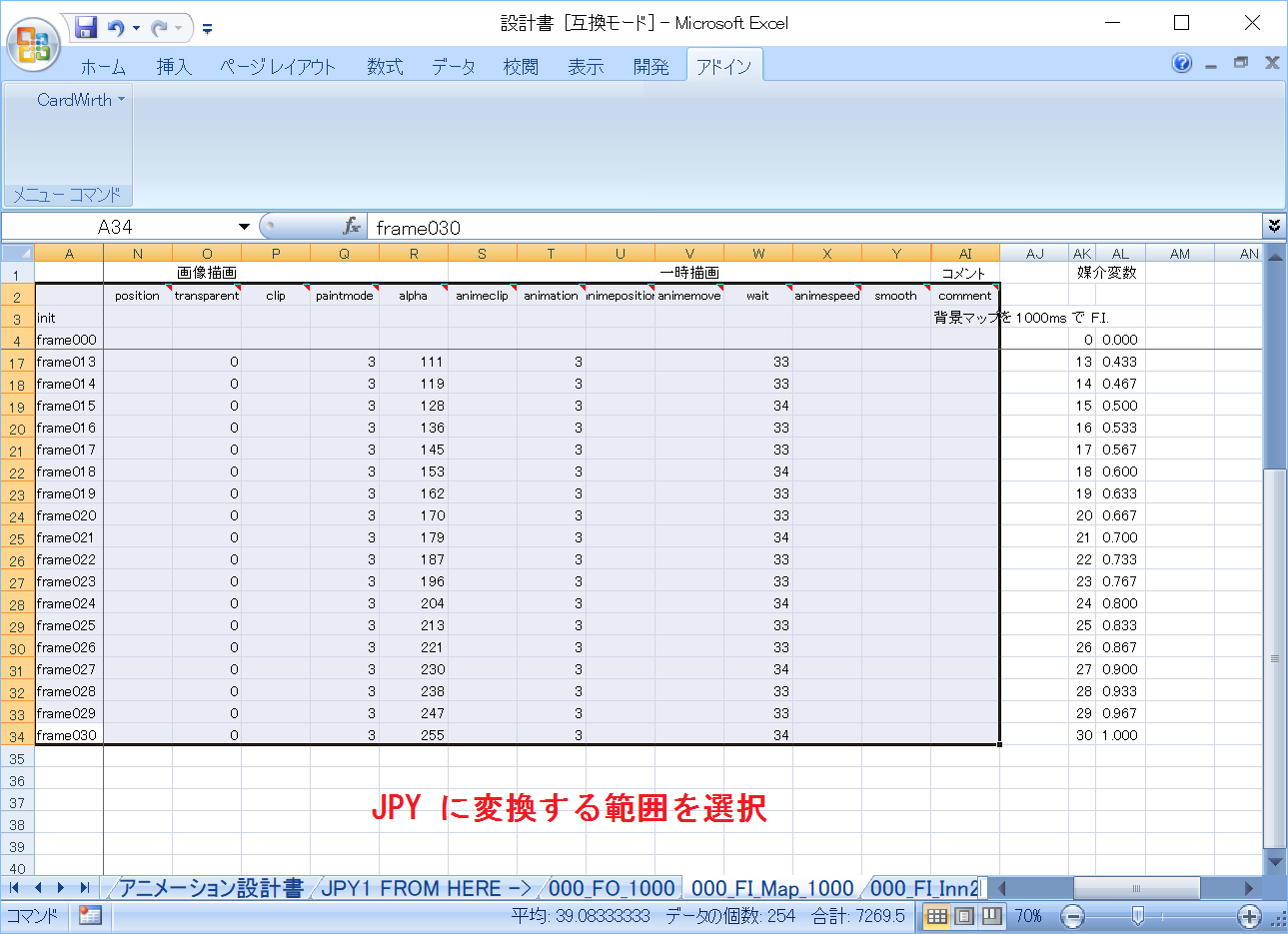Open the 000_FO_1000 sheet tab
Viewport: 1288px width, 934px height.
pyautogui.click(x=612, y=888)
